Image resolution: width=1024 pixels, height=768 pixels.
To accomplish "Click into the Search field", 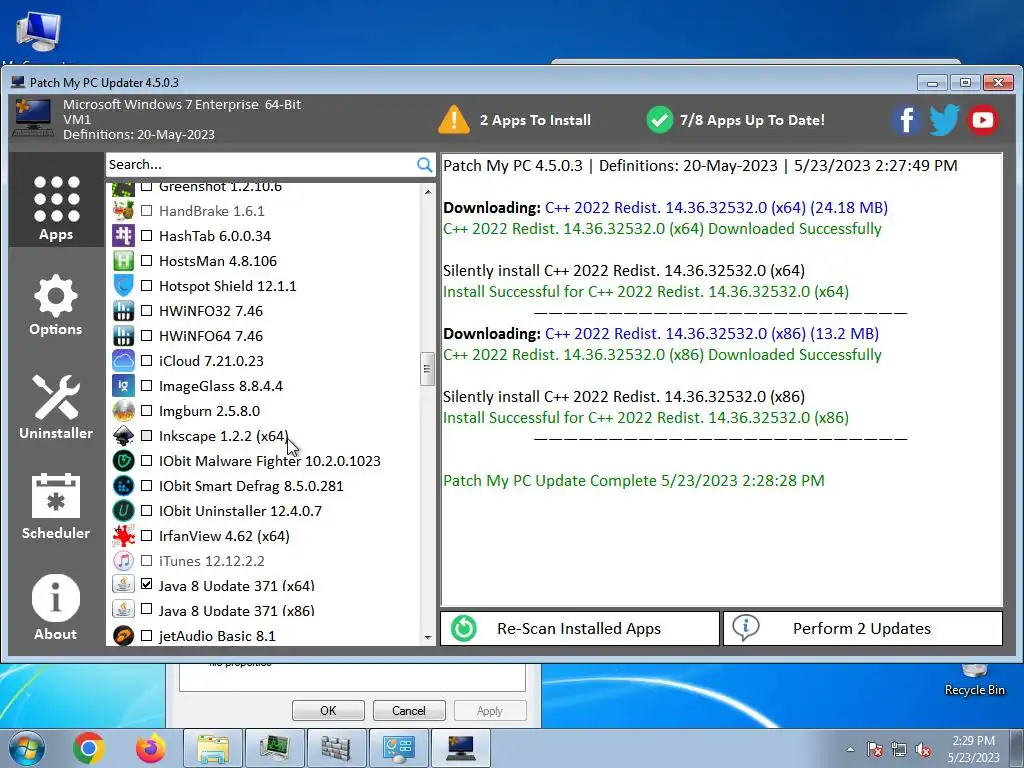I will click(x=261, y=165).
